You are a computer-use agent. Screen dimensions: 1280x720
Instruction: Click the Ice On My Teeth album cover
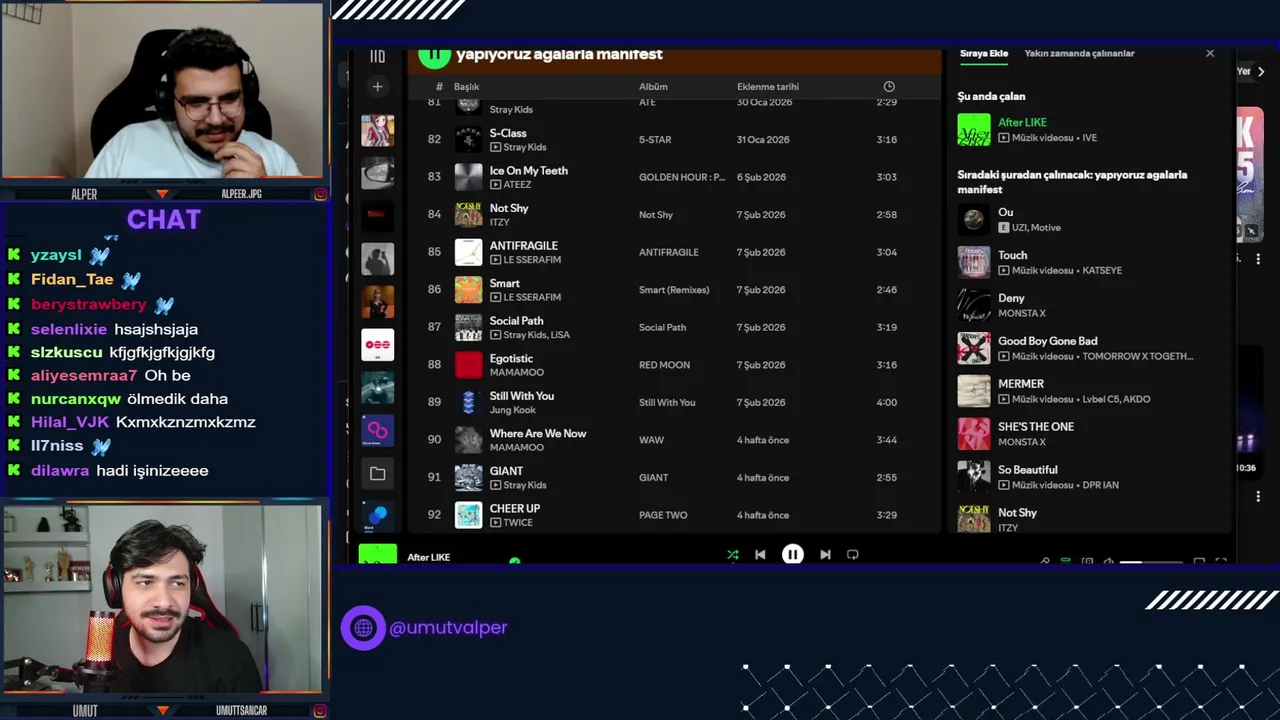pos(468,177)
